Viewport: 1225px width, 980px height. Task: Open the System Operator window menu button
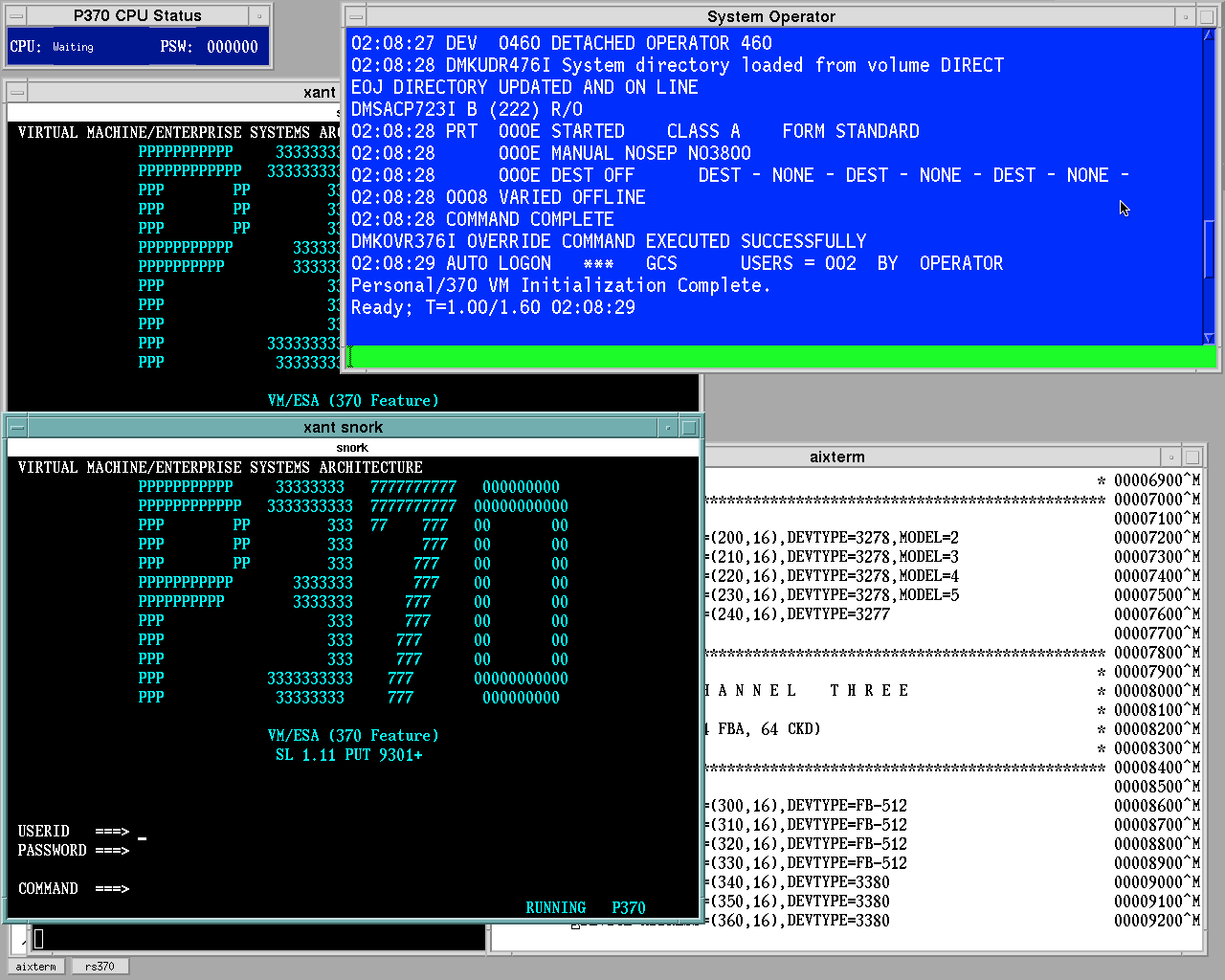pos(355,16)
